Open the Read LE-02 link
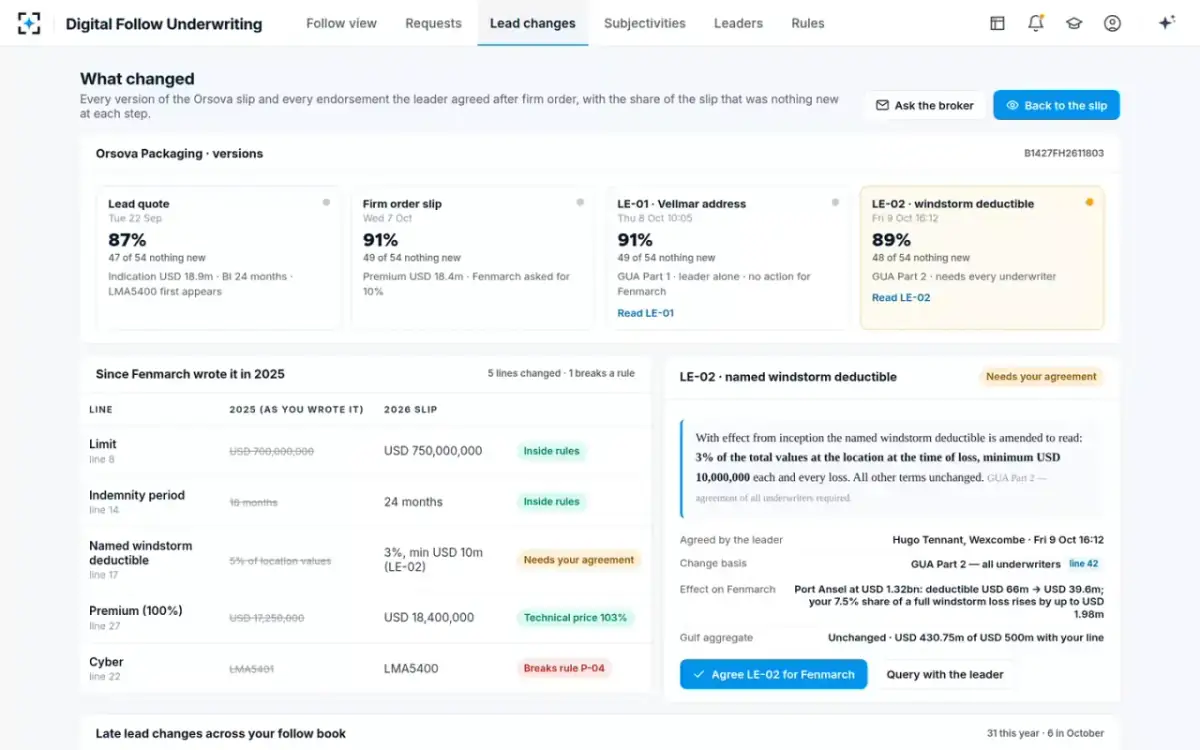The image size is (1200, 750). [900, 298]
